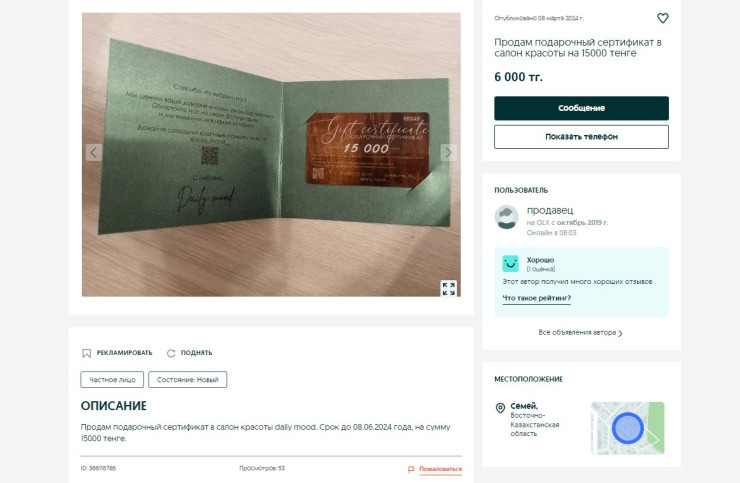Click the location pin icon near Семей
740x483 pixels.
tap(500, 407)
